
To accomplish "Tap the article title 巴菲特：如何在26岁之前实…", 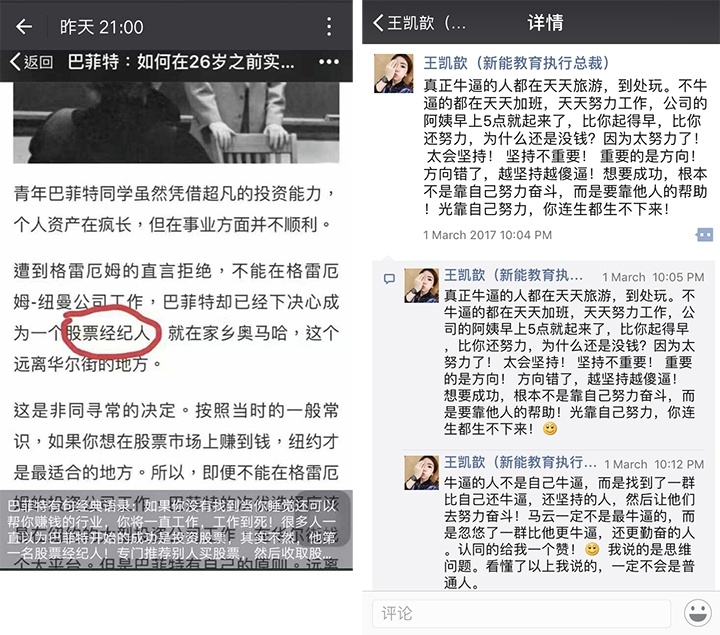I will coord(181,62).
